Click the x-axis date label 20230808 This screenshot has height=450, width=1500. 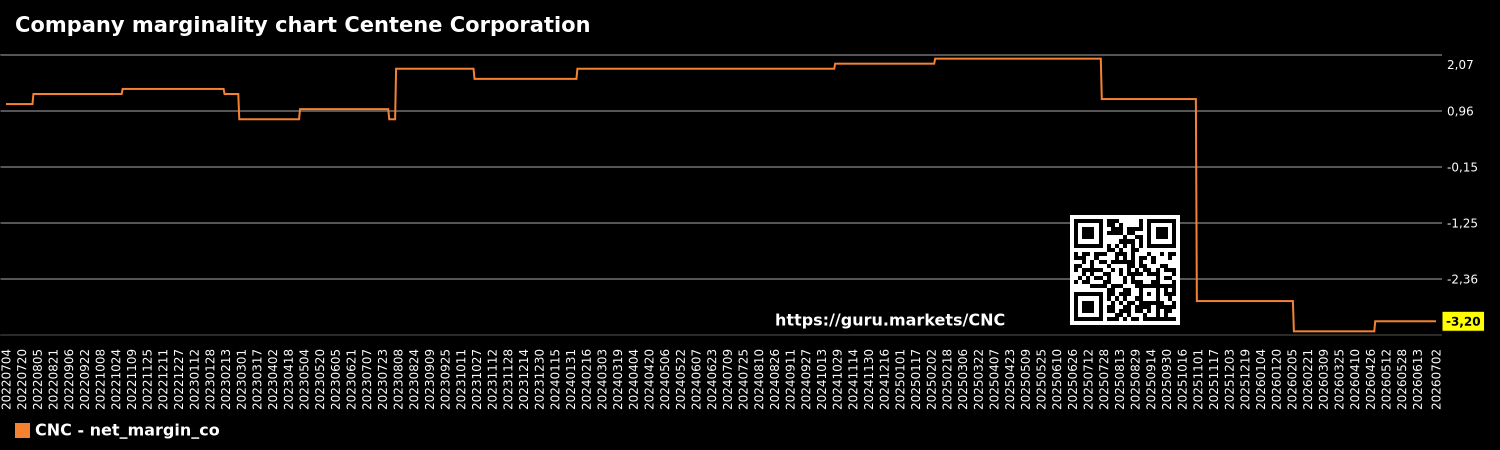399,379
